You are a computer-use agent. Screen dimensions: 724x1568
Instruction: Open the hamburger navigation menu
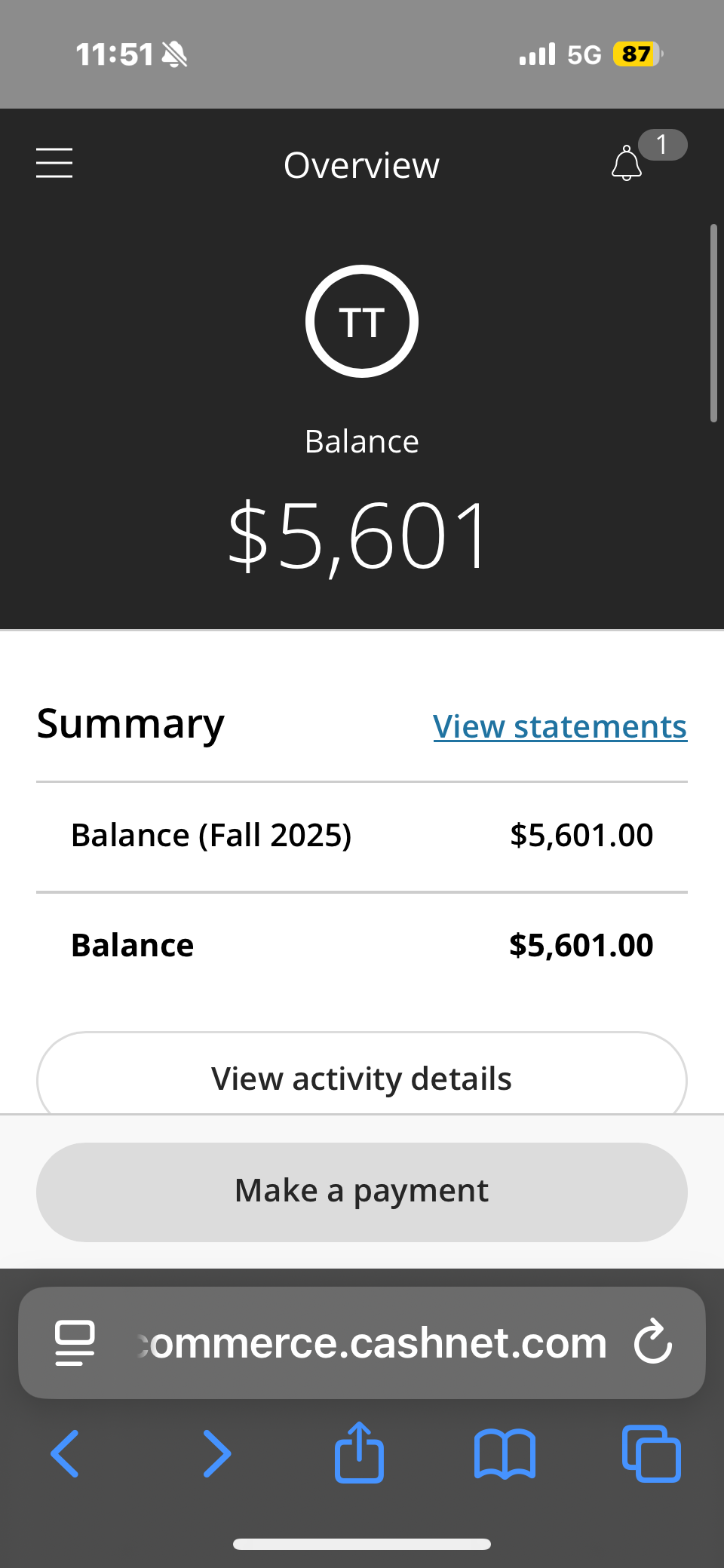54,163
